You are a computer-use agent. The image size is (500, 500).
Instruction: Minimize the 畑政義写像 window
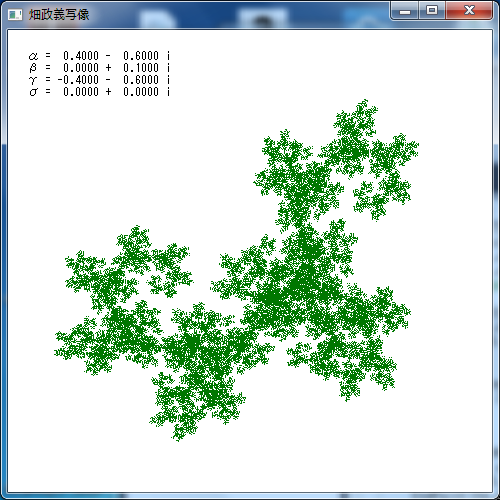[405, 11]
